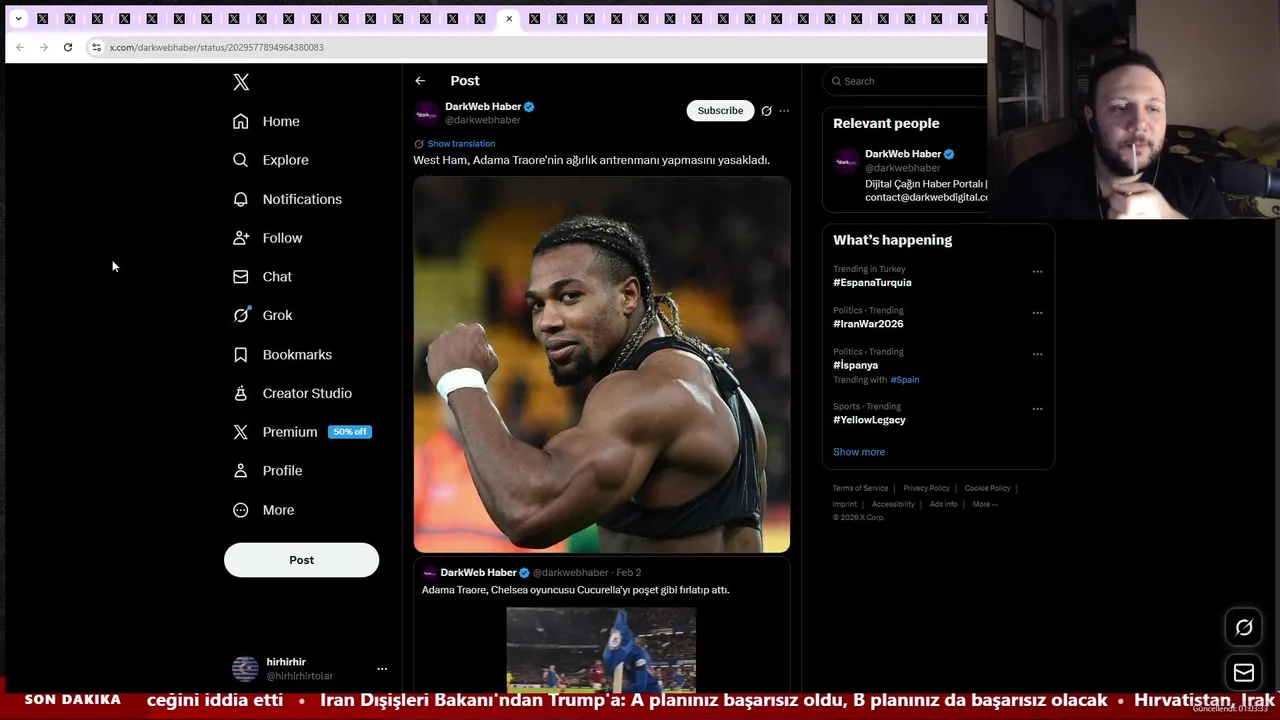Open options for #EspanaTurquia trend

[x=1037, y=271]
